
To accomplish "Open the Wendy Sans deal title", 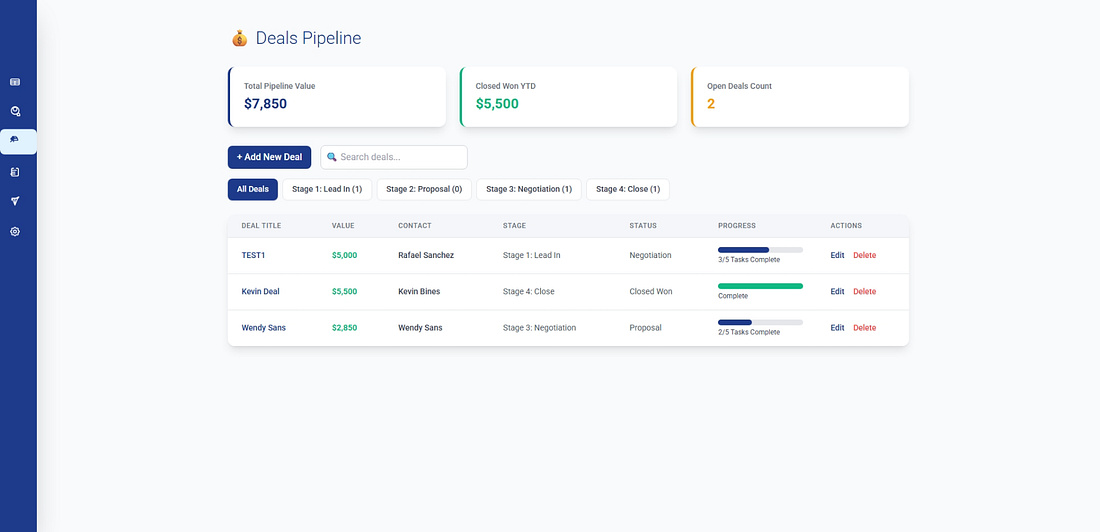I will [264, 328].
